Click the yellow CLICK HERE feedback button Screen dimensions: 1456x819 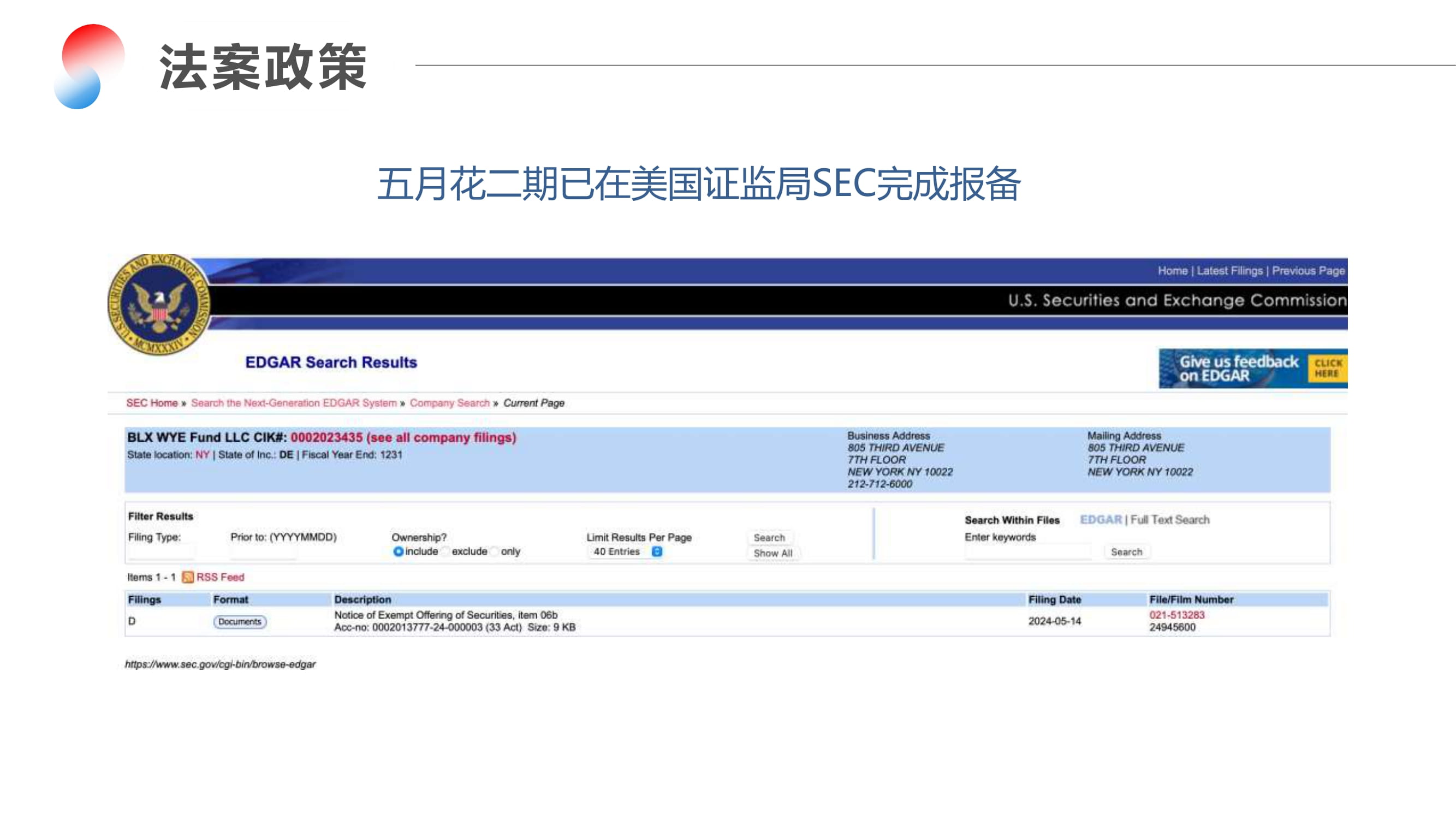point(1327,369)
